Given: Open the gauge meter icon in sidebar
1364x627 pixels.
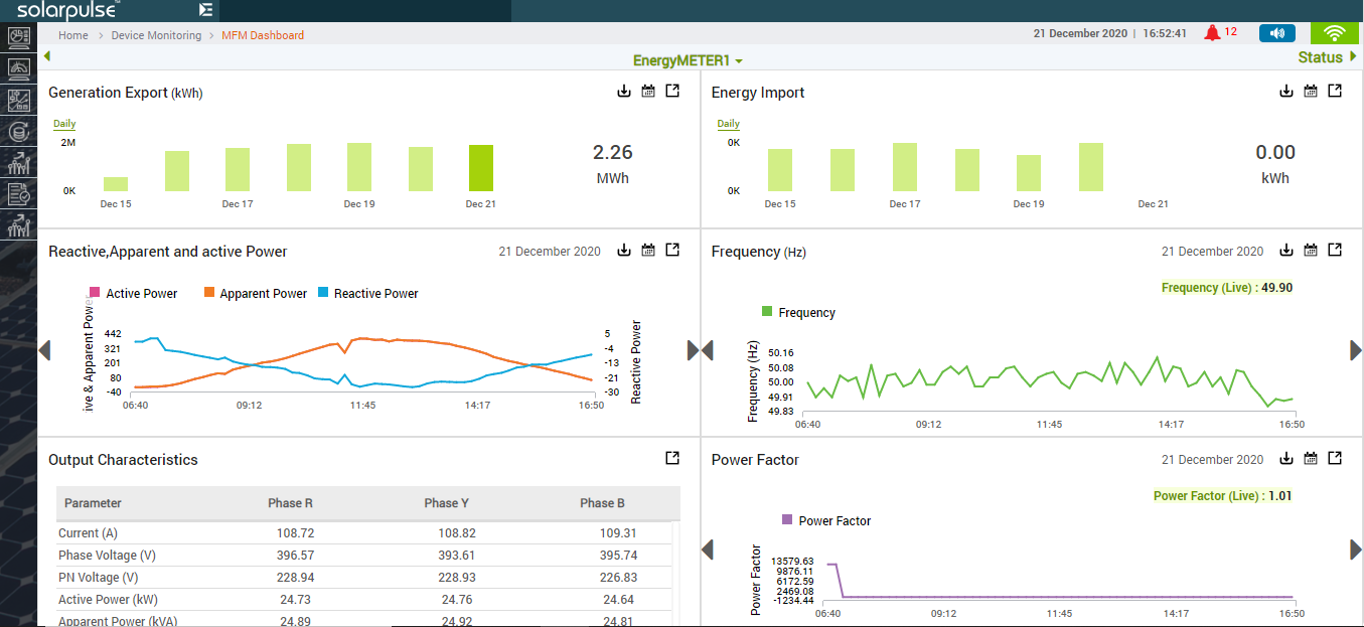Looking at the screenshot, I should point(20,70).
